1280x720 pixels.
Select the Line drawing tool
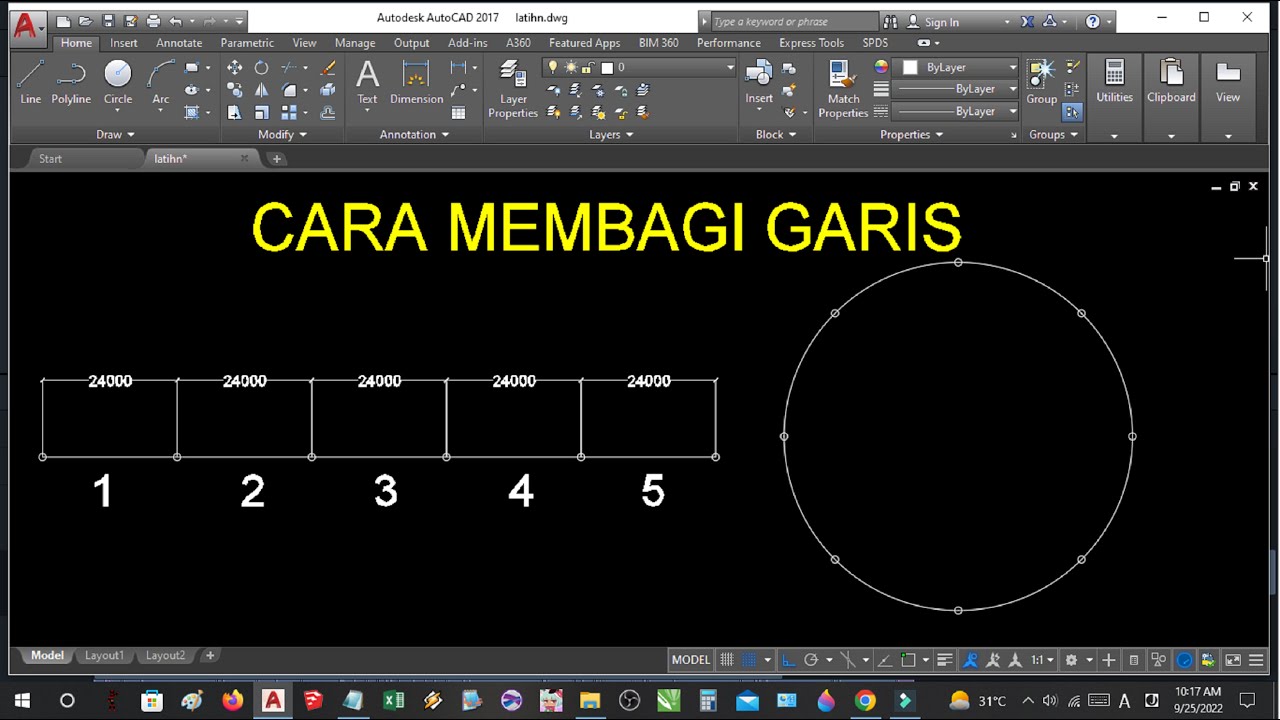(31, 82)
